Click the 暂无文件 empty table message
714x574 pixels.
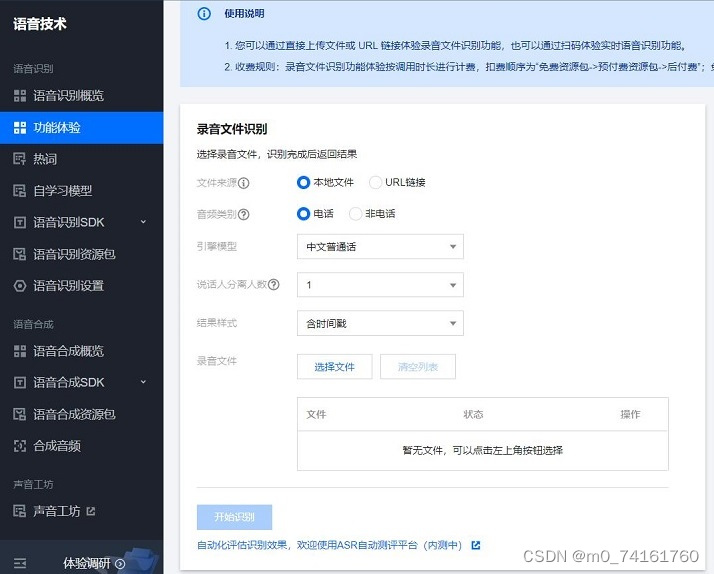click(483, 451)
